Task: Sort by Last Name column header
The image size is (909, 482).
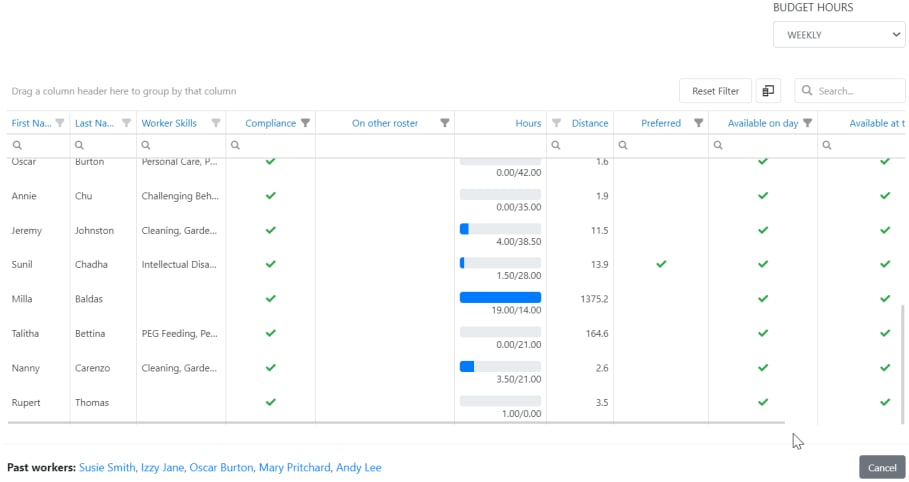Action: 94,123
